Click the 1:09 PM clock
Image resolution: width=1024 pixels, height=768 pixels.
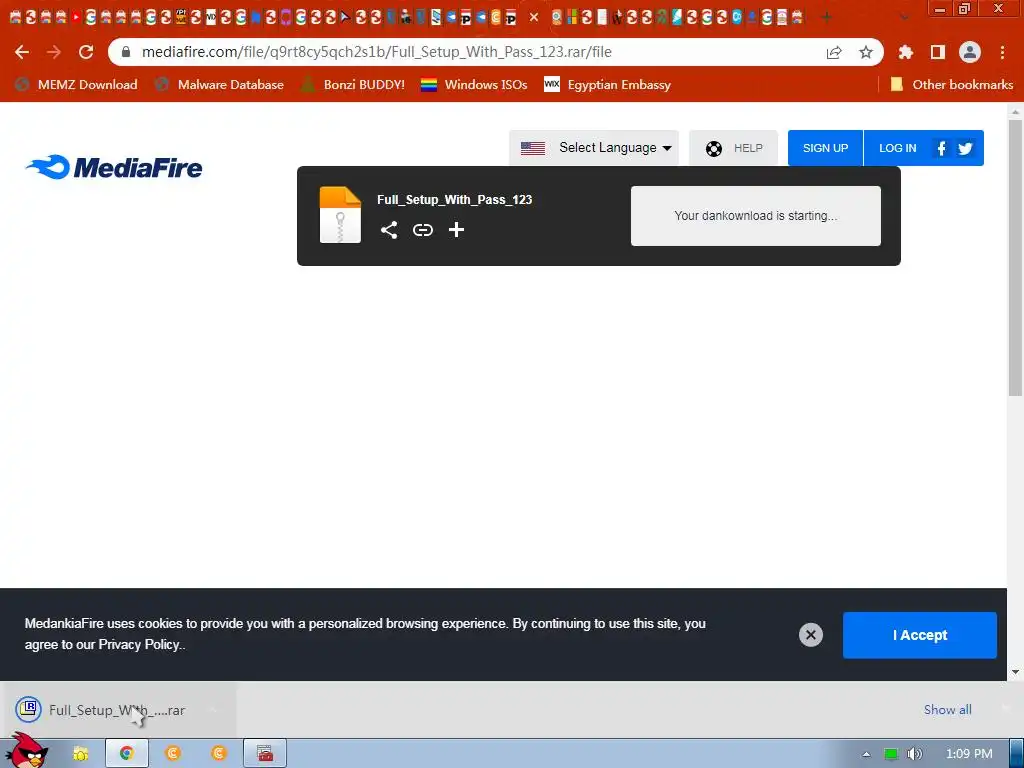(969, 754)
